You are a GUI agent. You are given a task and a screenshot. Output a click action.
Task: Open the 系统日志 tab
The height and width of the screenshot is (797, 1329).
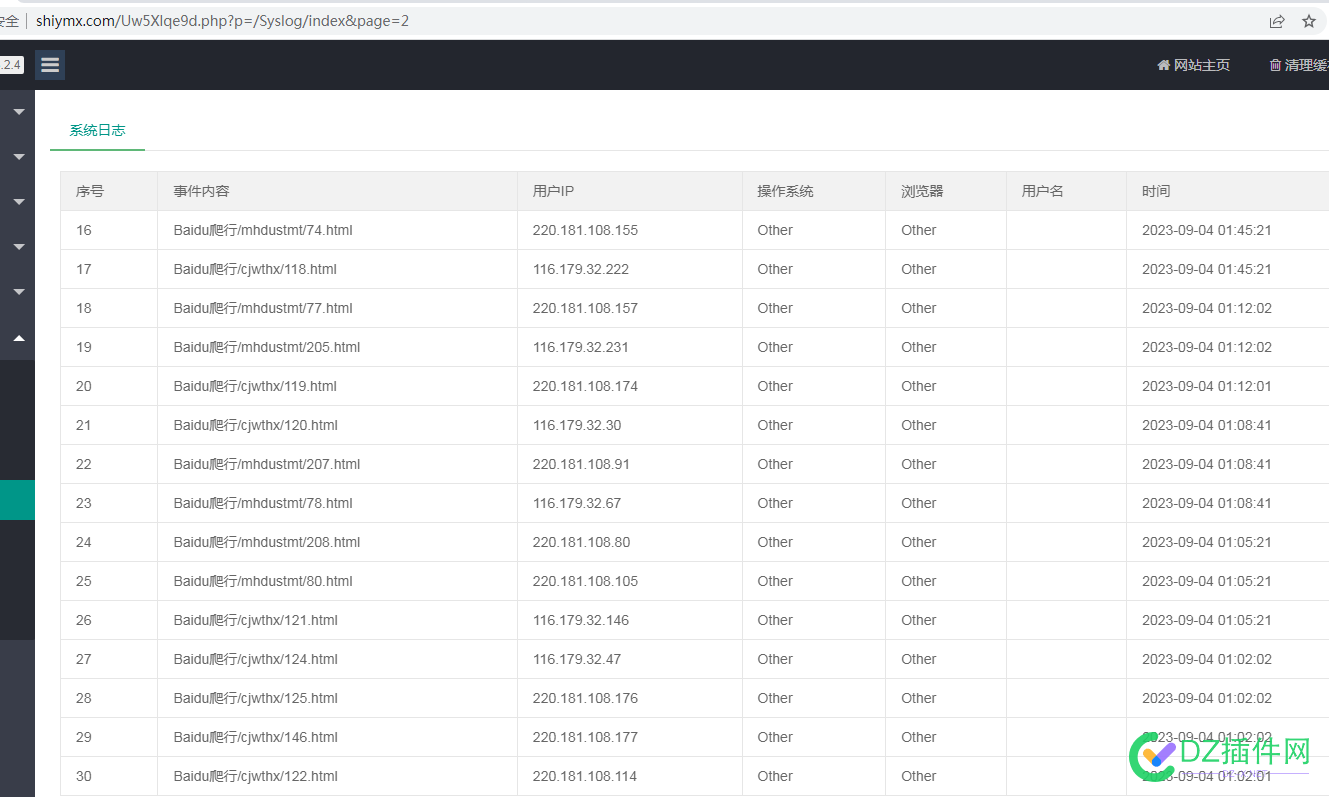97,130
